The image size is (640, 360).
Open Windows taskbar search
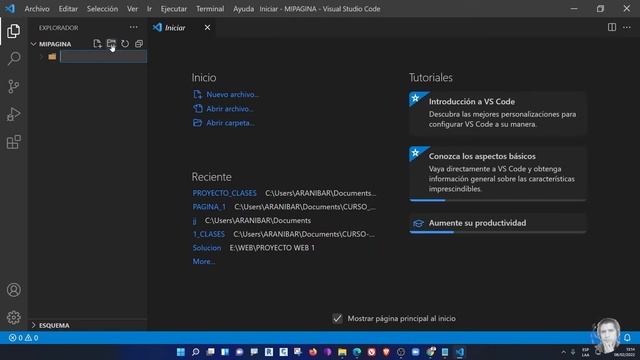(196, 352)
